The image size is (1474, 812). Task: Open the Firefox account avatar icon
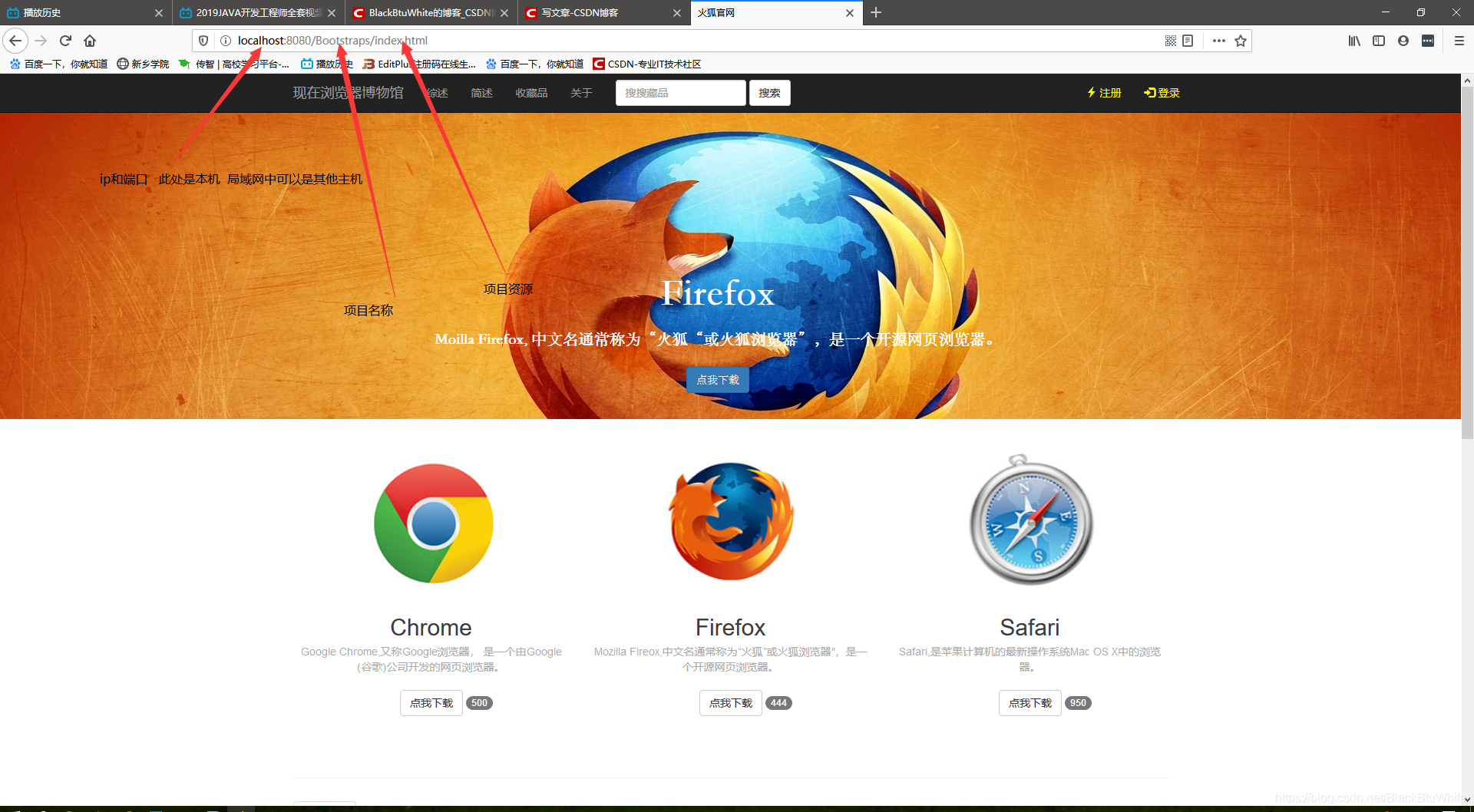coord(1403,41)
